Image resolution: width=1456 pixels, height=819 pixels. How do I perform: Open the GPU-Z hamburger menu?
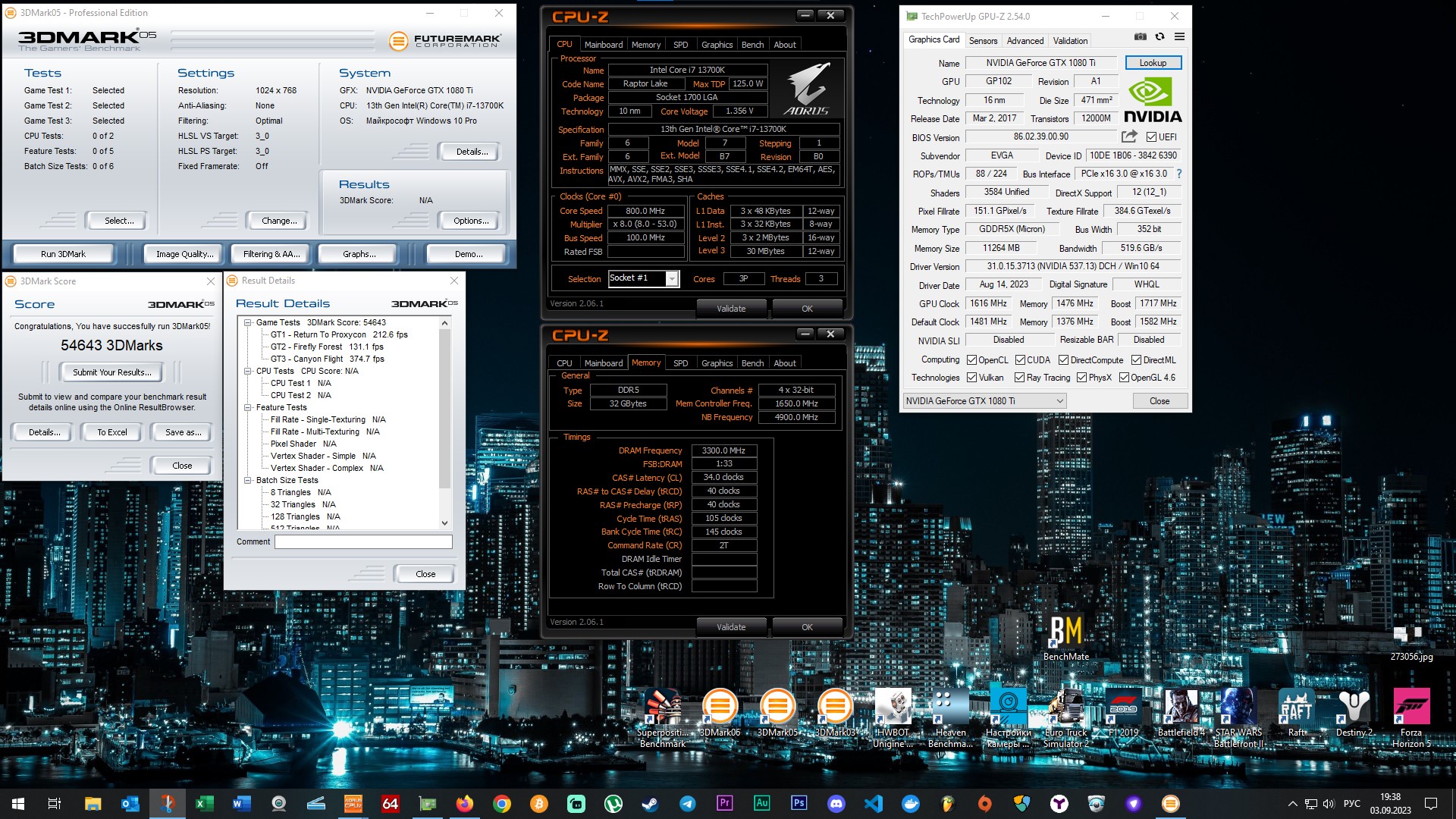1179,36
